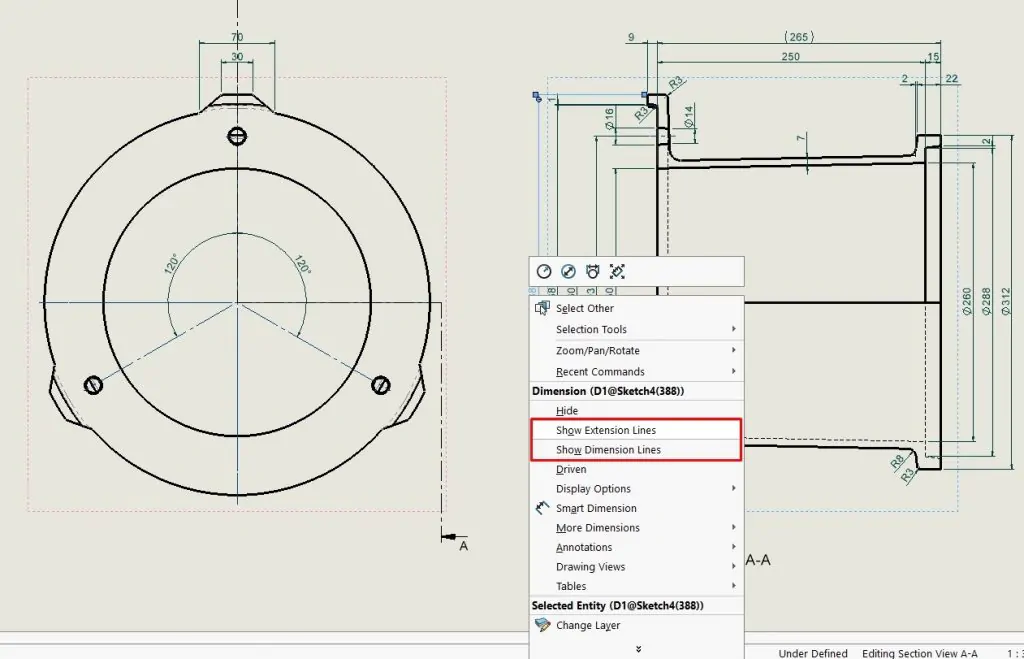Viewport: 1024px width, 659px height.
Task: Expand the Display Options submenu
Action: [x=636, y=489]
